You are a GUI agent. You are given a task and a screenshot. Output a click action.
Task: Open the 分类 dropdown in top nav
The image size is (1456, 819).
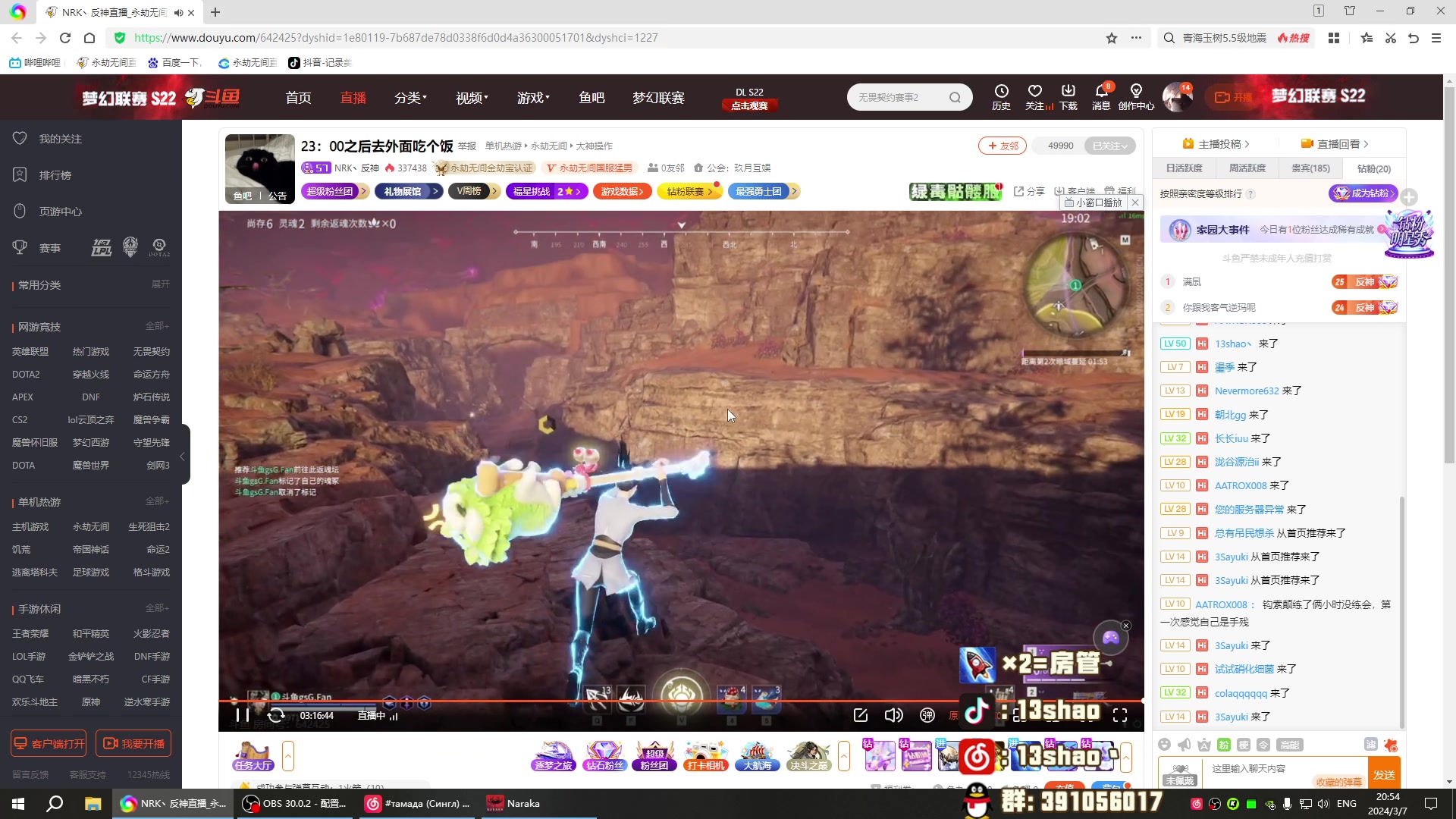pyautogui.click(x=410, y=98)
